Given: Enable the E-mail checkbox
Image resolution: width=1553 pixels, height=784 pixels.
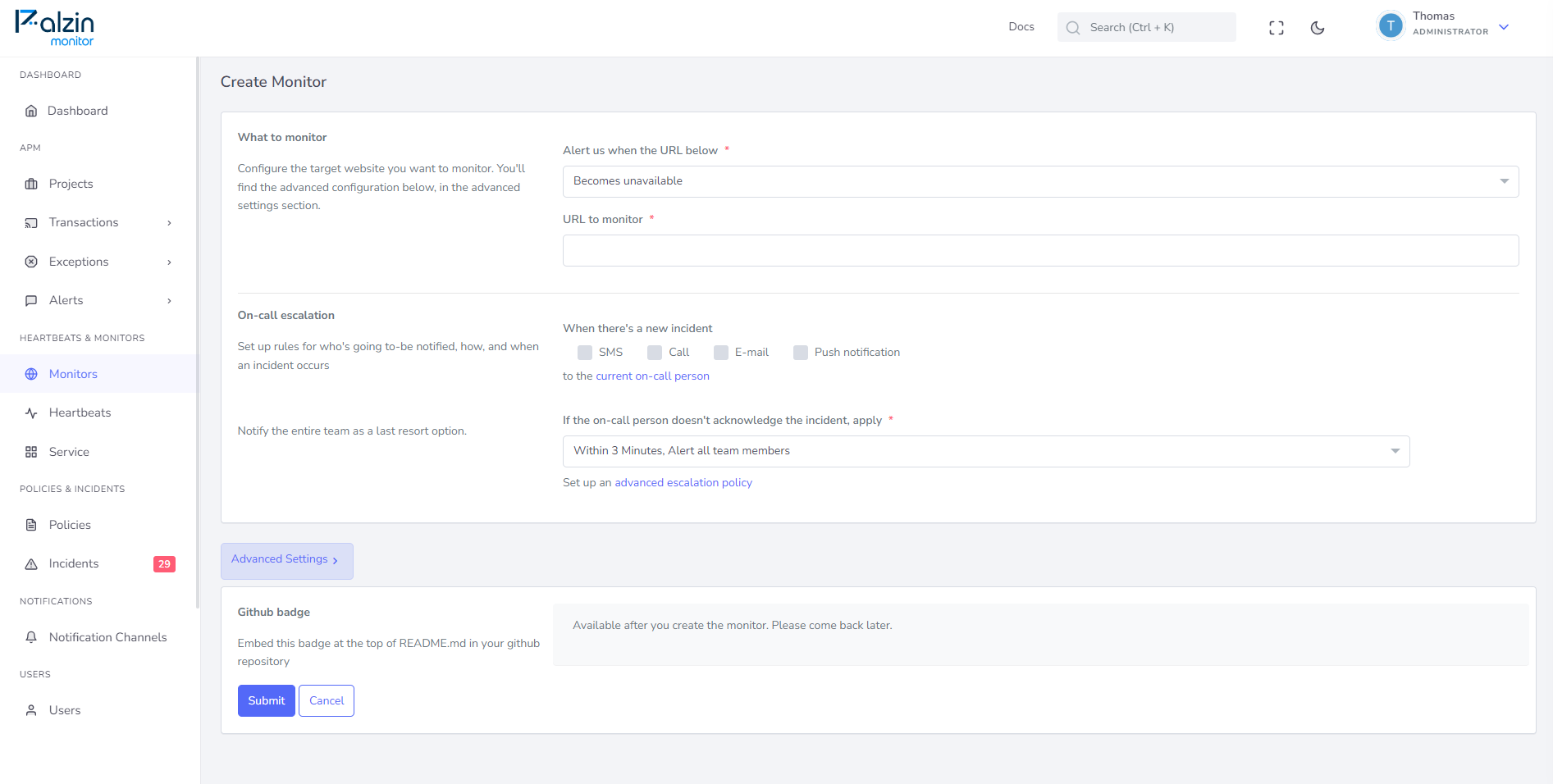Looking at the screenshot, I should click(721, 353).
